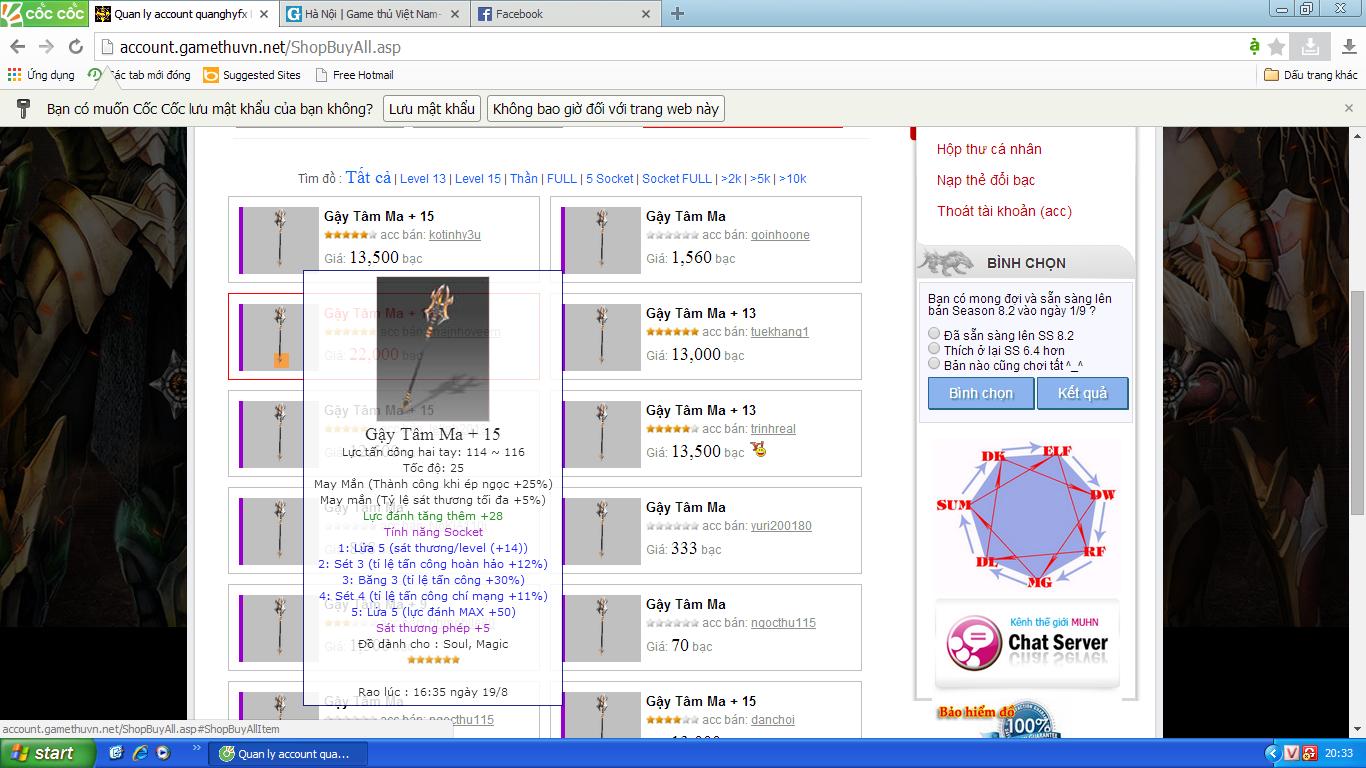Viewport: 1366px width, 768px height.
Task: Bookmark this page with the star icon
Action: point(1276,47)
